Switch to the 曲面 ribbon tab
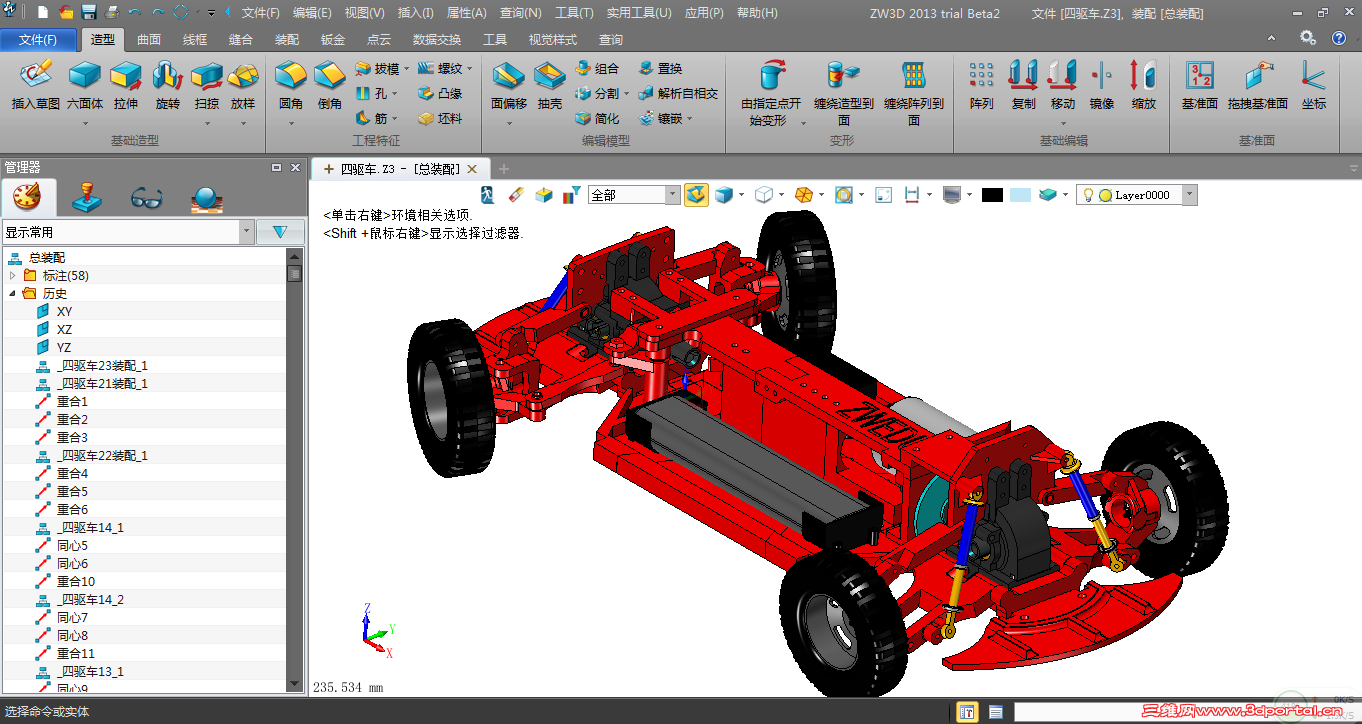1362x724 pixels. 149,40
